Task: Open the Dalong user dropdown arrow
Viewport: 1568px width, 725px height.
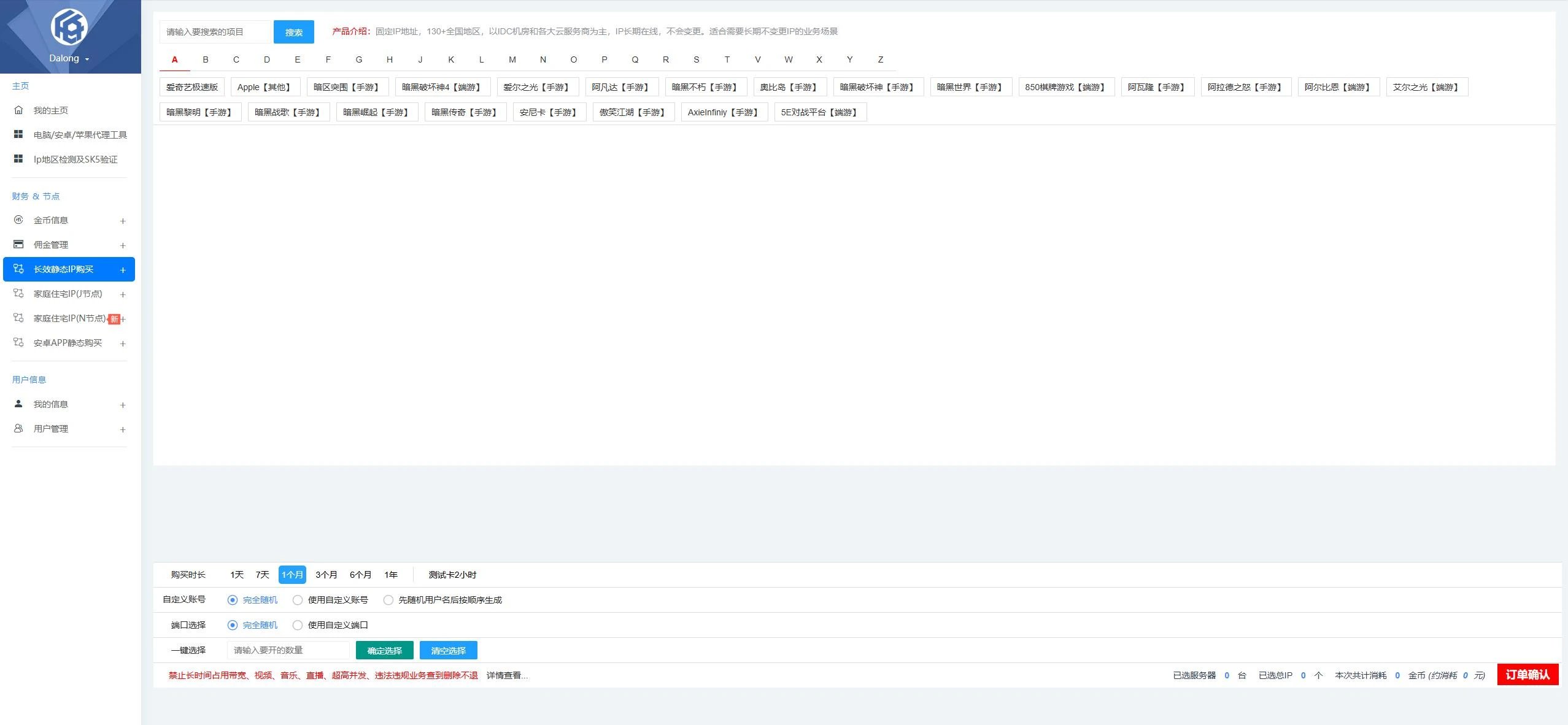Action: click(x=87, y=59)
